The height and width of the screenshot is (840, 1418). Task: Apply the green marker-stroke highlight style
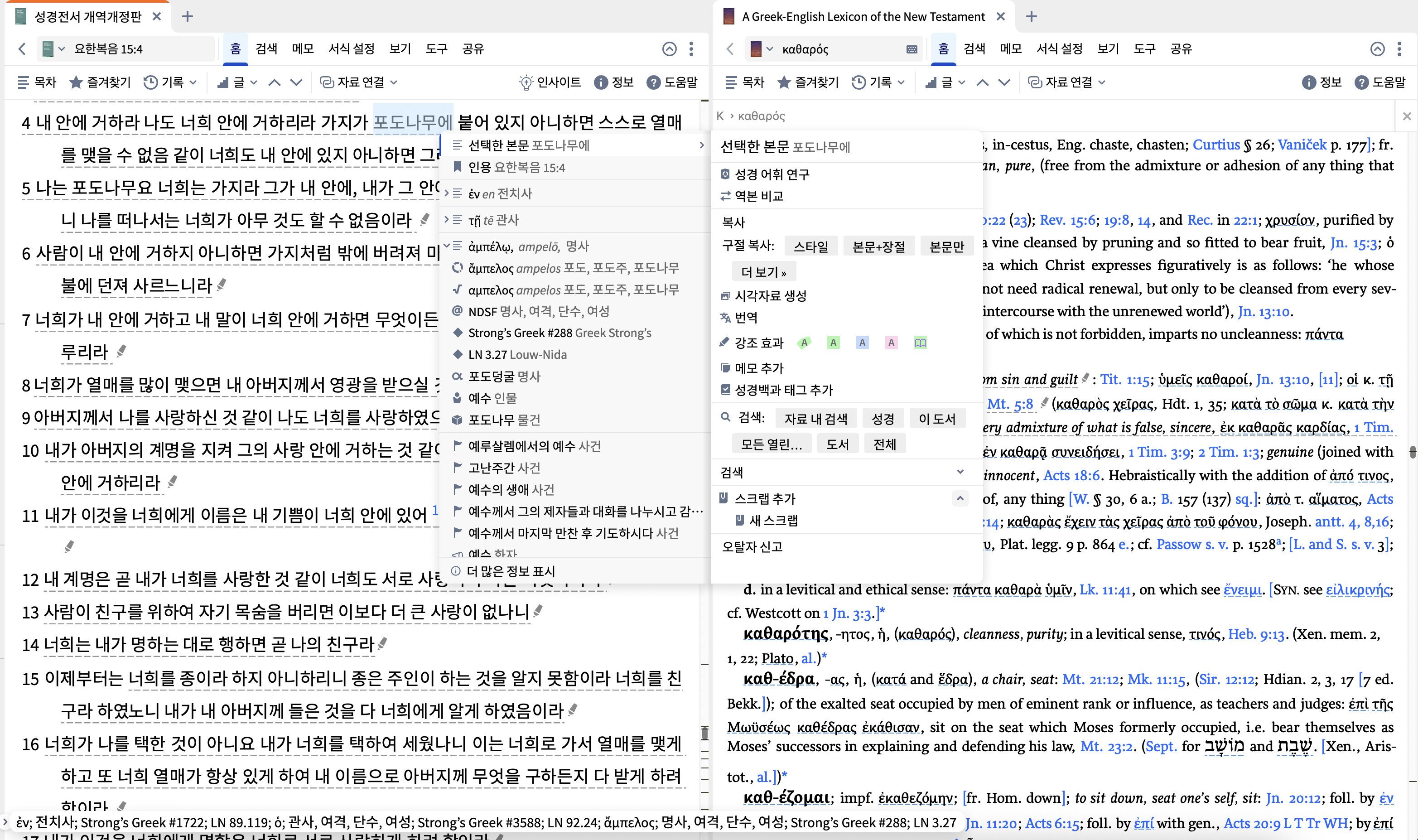coord(804,343)
